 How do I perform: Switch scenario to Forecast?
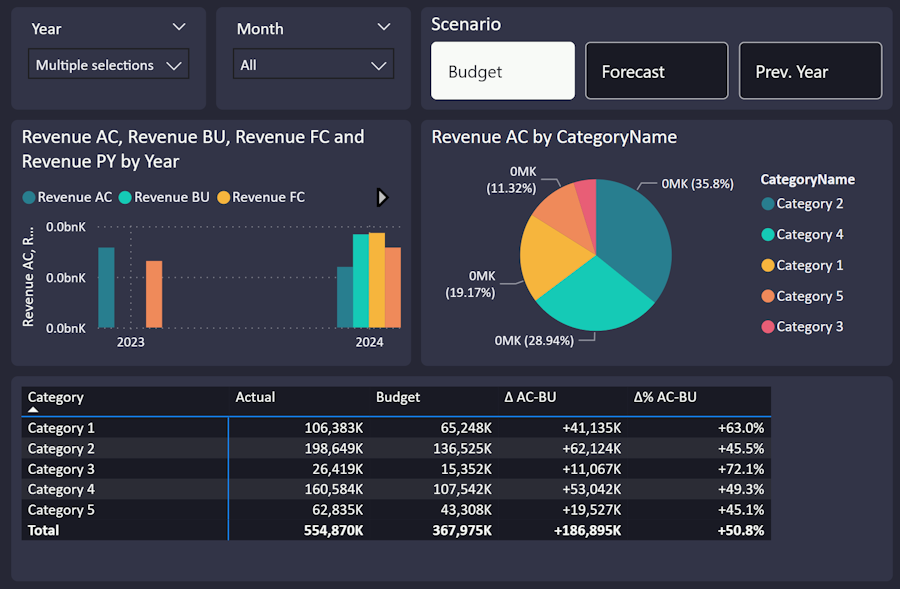click(x=656, y=71)
